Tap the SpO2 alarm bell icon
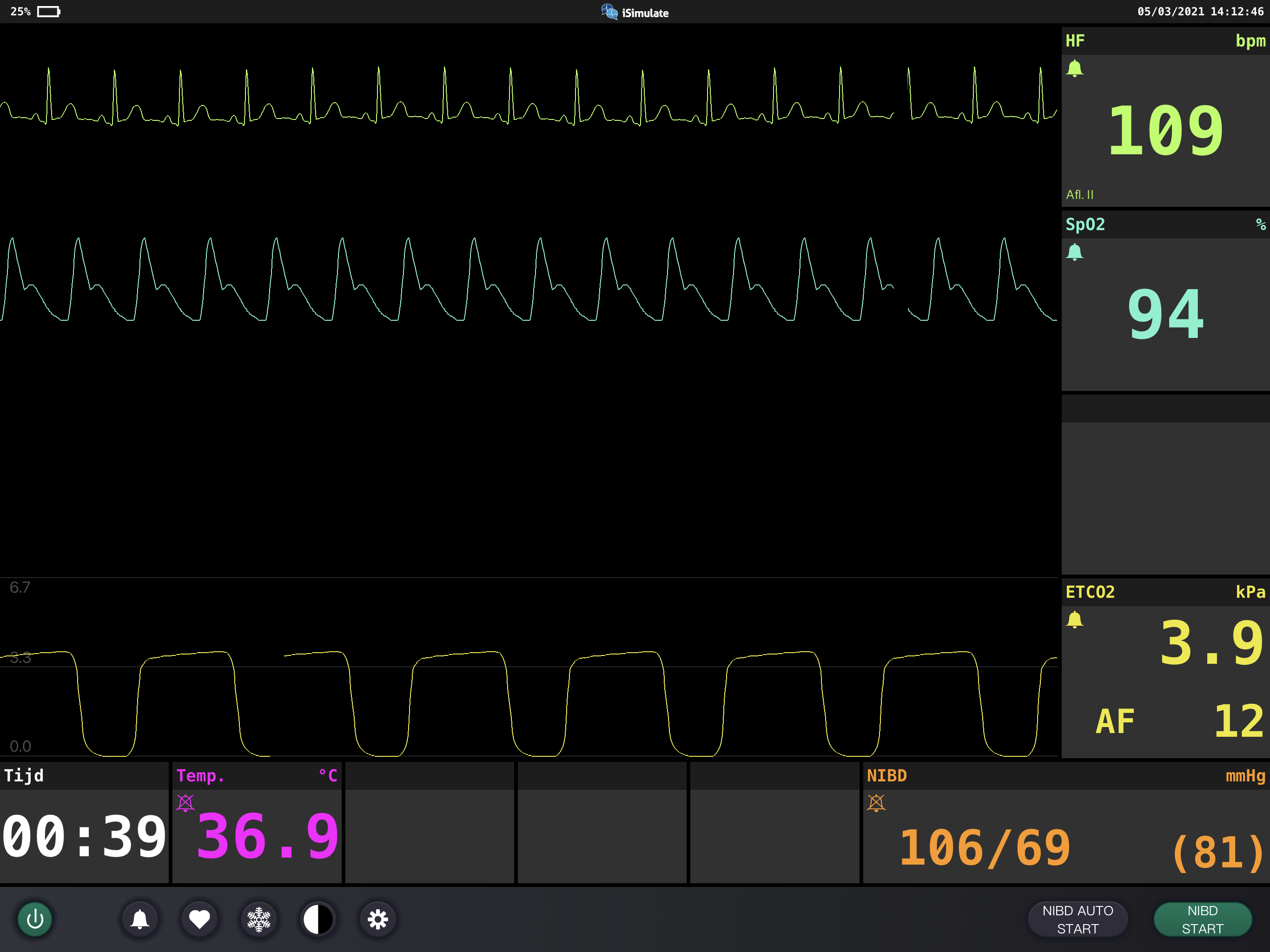This screenshot has height=952, width=1270. [x=1075, y=252]
